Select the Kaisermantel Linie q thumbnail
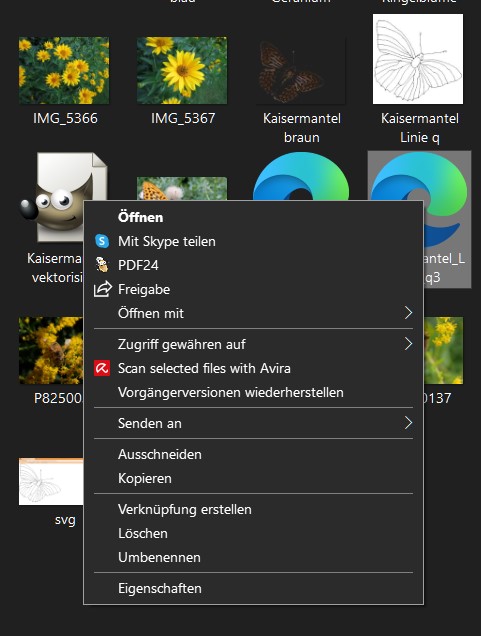 coord(418,59)
